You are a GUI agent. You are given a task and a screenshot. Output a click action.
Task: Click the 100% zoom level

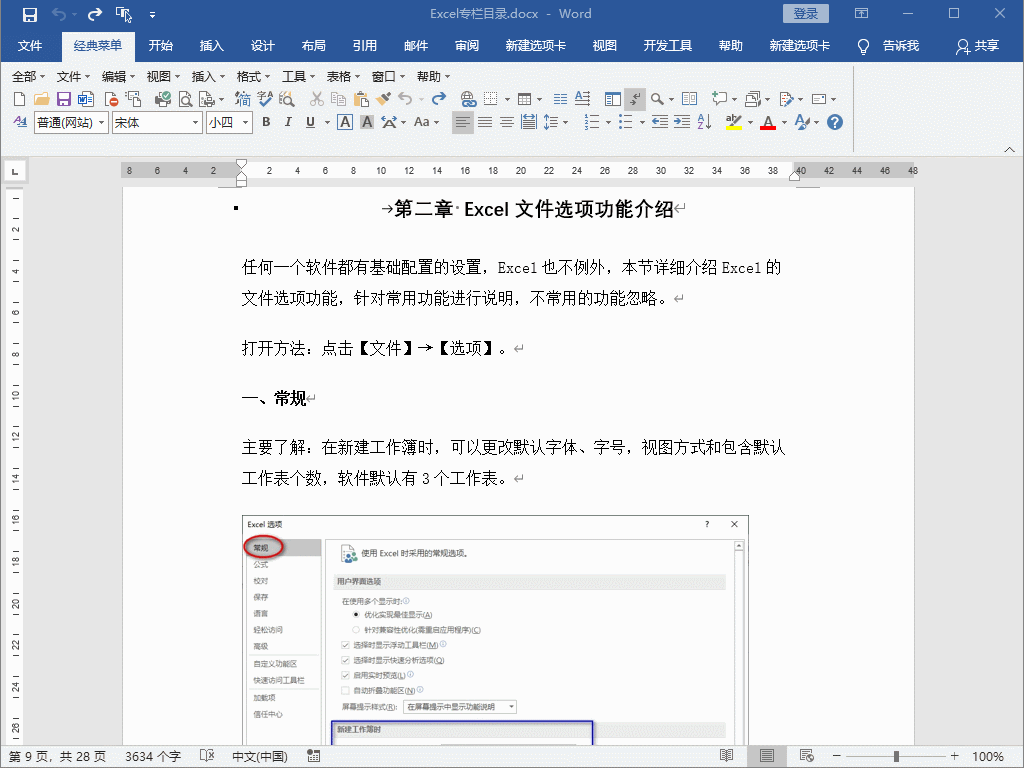pos(987,756)
